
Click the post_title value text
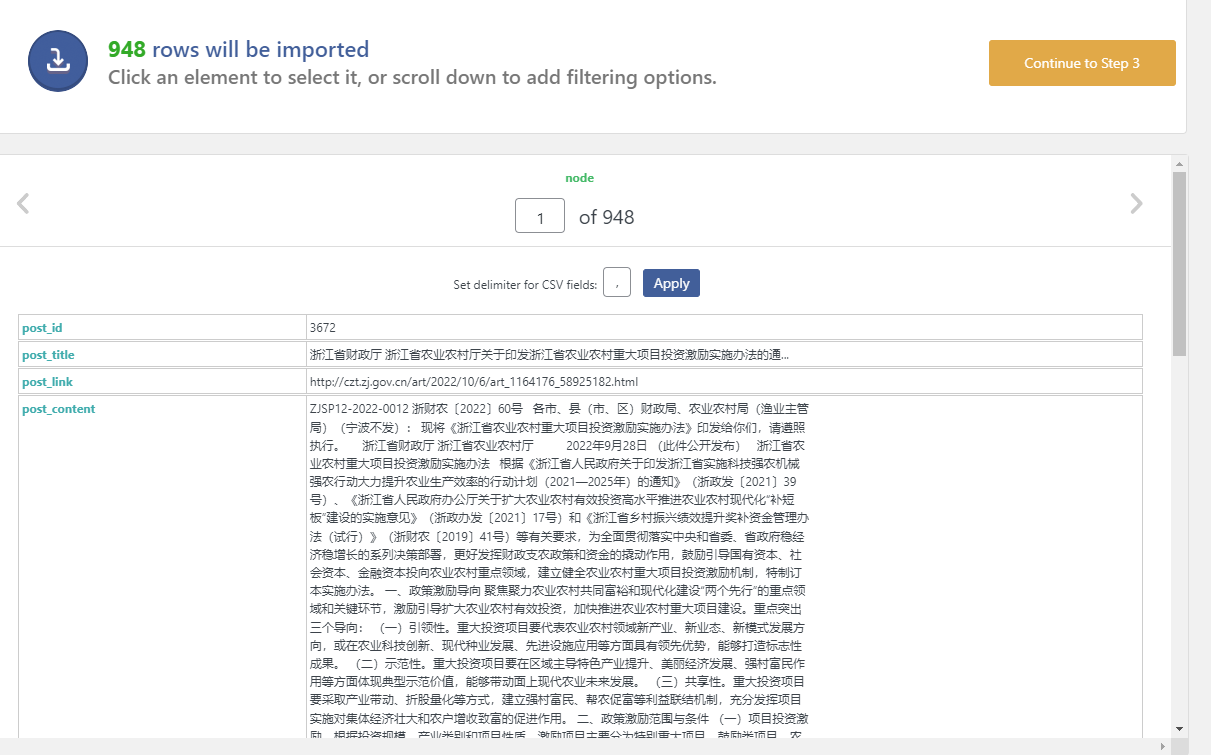pos(548,355)
